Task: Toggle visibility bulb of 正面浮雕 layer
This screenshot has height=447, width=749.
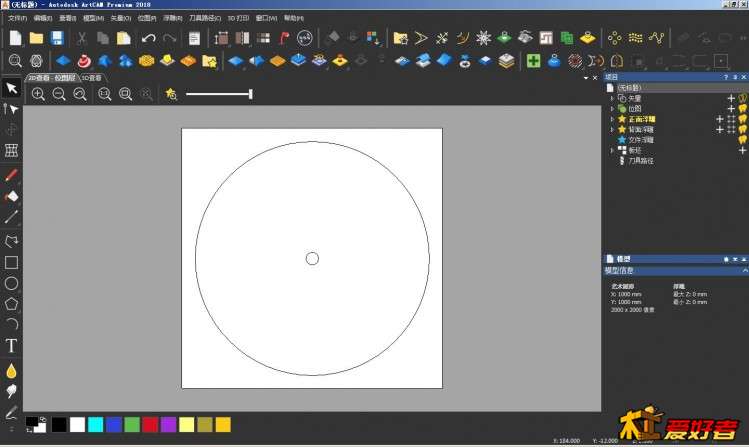Action: (742, 119)
